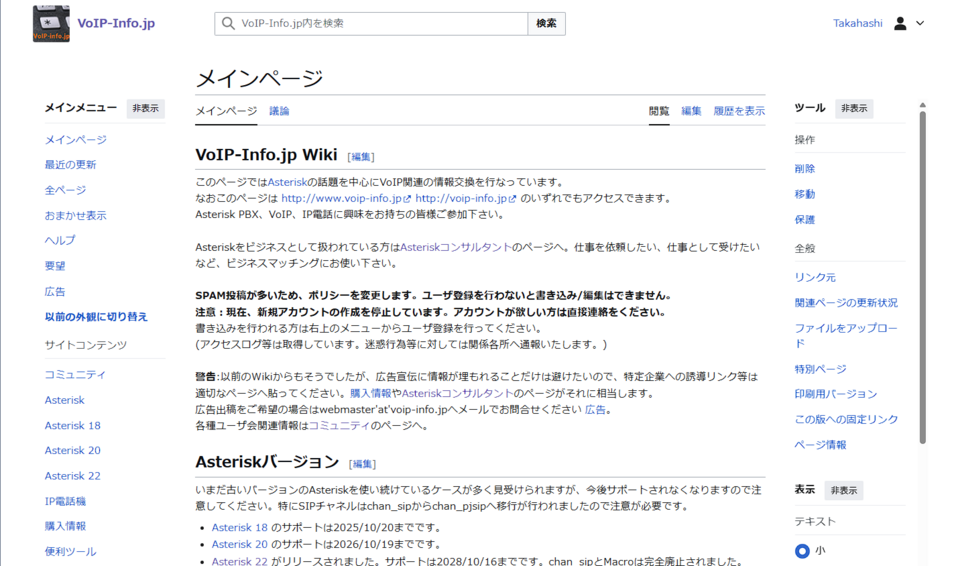Viewport: 960px width, 566px height.
Task: Open the Asterisk 22 sidebar link
Action: (72, 476)
